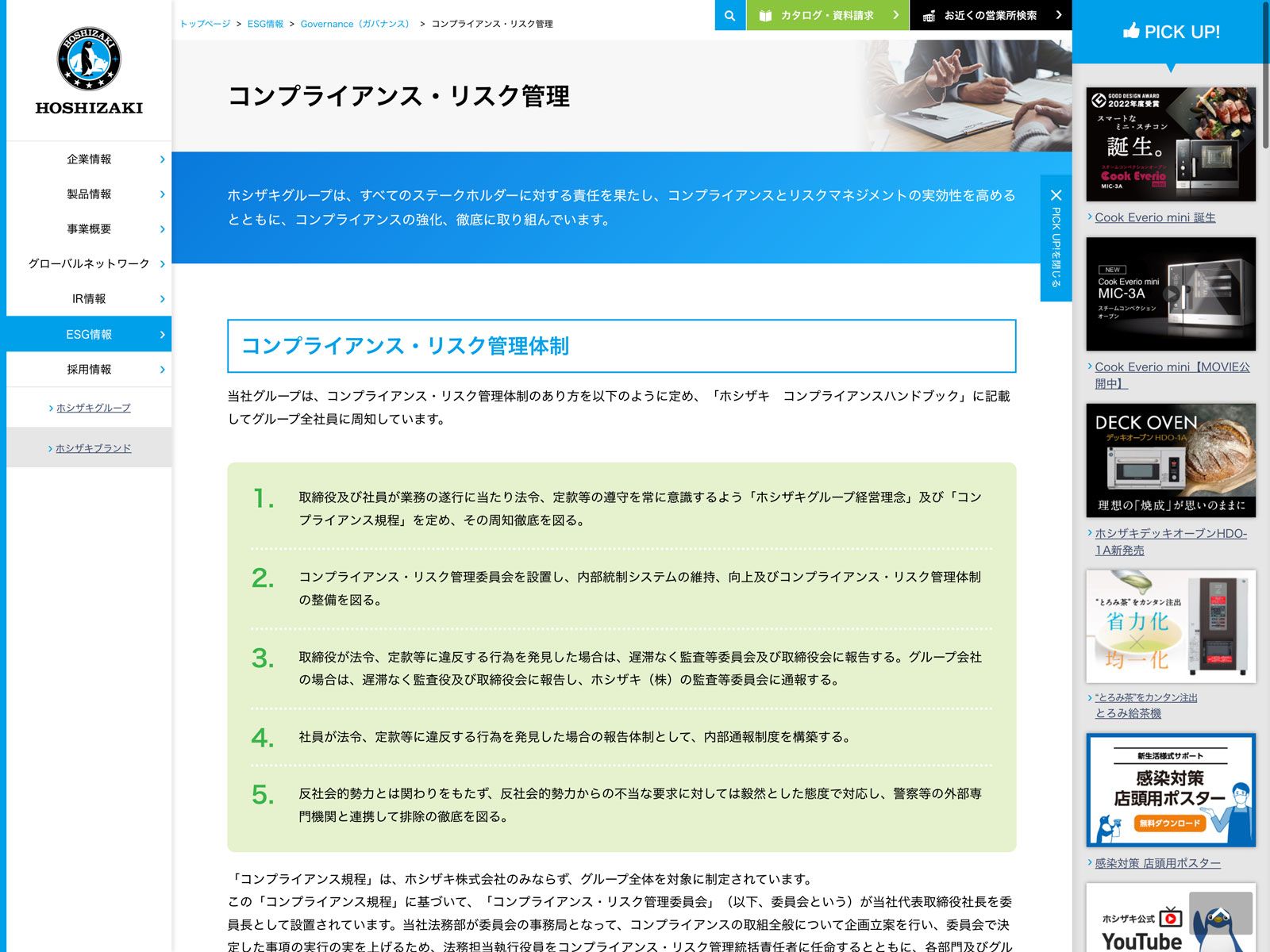Image resolution: width=1270 pixels, height=952 pixels.
Task: Click the PICK UP! thumbs-up icon
Action: (1131, 31)
